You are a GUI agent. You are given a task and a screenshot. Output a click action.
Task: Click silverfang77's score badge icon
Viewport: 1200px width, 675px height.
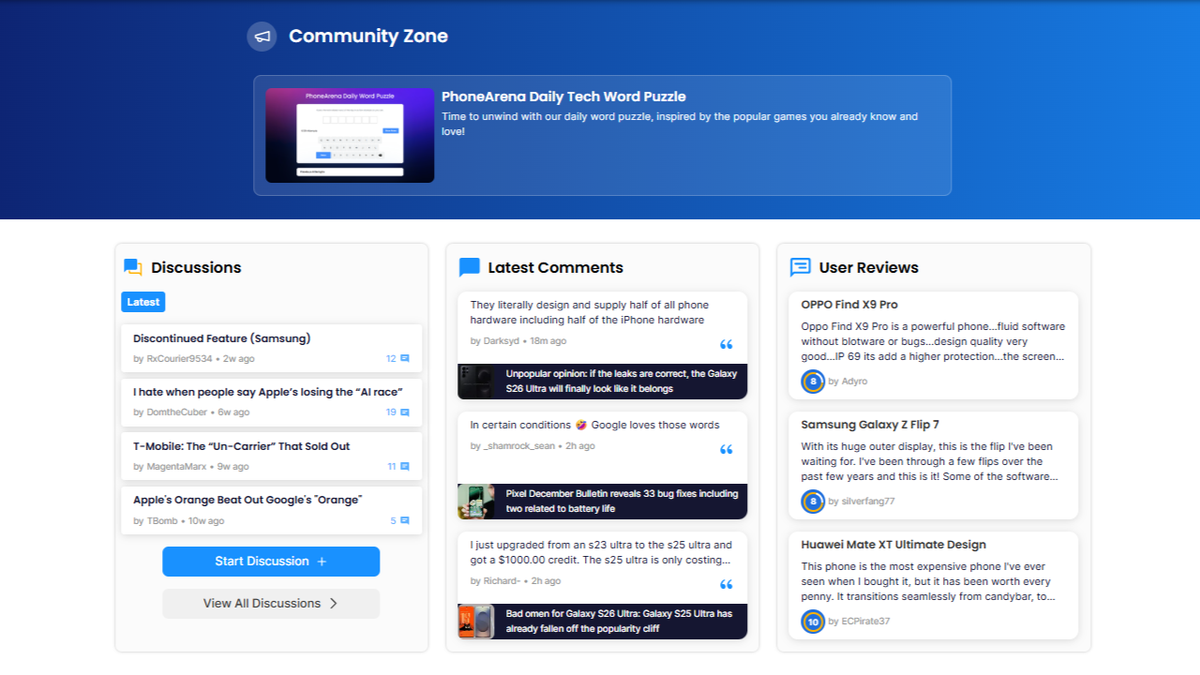pyautogui.click(x=812, y=501)
